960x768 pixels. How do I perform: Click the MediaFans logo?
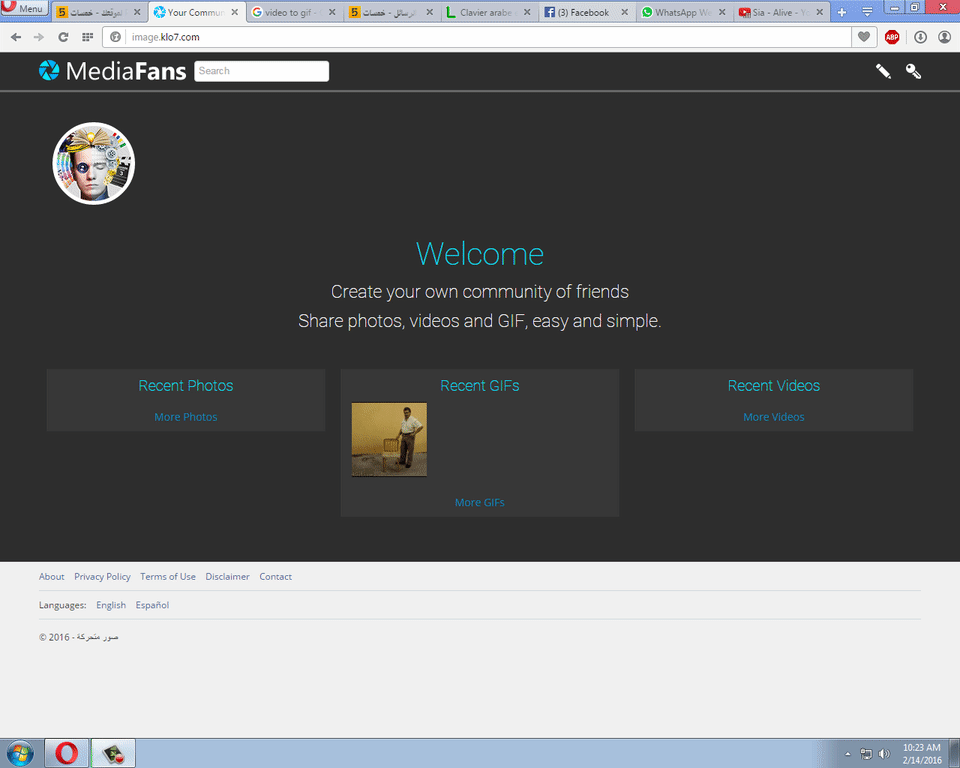112,71
